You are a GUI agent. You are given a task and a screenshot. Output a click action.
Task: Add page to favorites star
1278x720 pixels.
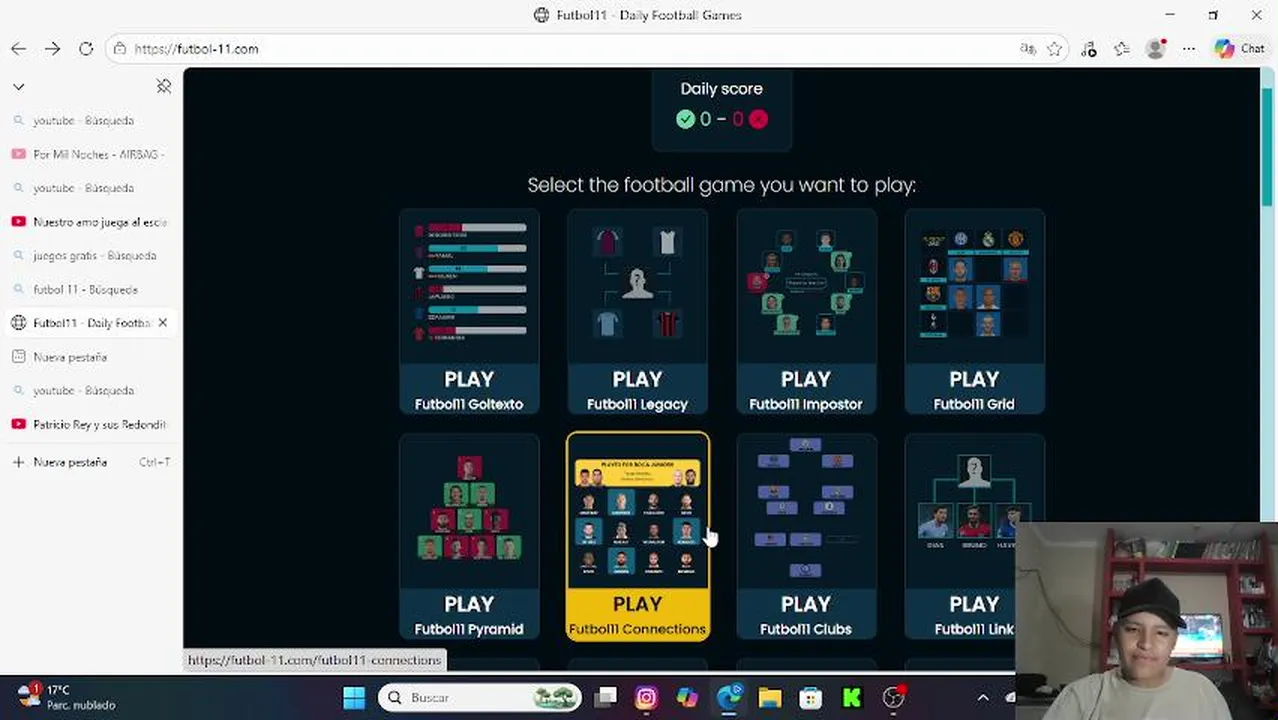tap(1054, 49)
